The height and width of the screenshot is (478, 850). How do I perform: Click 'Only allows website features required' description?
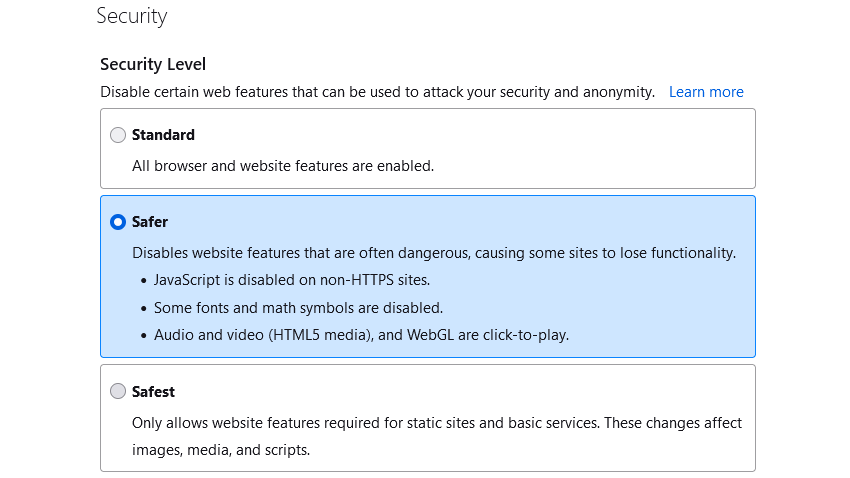[x=437, y=423]
